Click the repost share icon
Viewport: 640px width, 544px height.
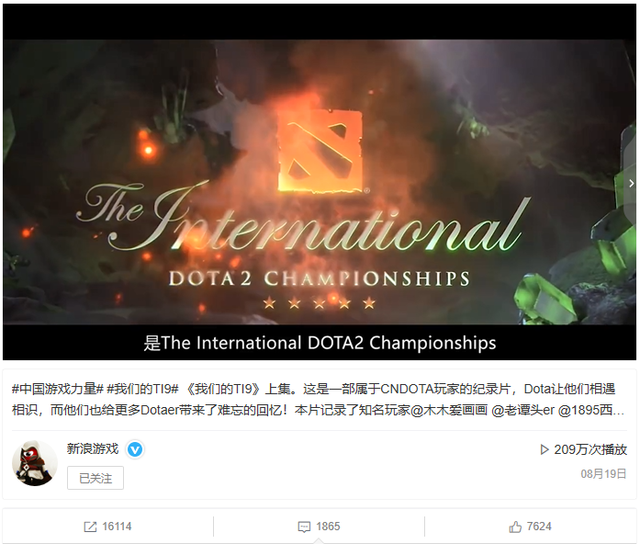tap(90, 526)
